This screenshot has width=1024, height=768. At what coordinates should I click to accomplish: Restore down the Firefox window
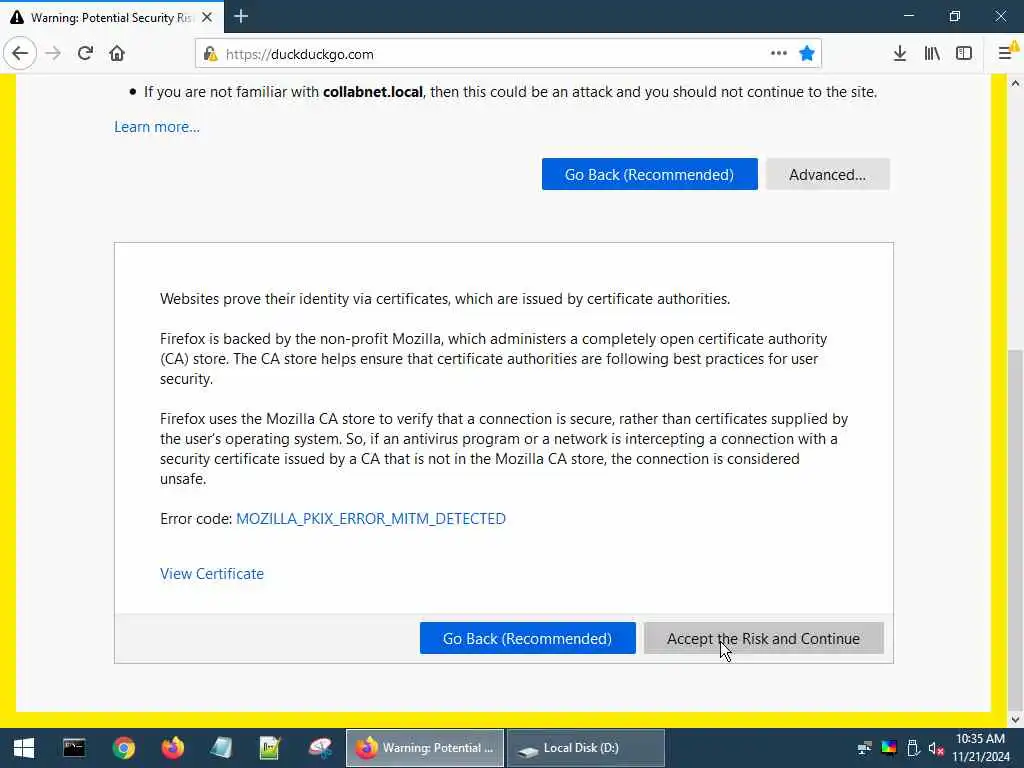[x=955, y=16]
